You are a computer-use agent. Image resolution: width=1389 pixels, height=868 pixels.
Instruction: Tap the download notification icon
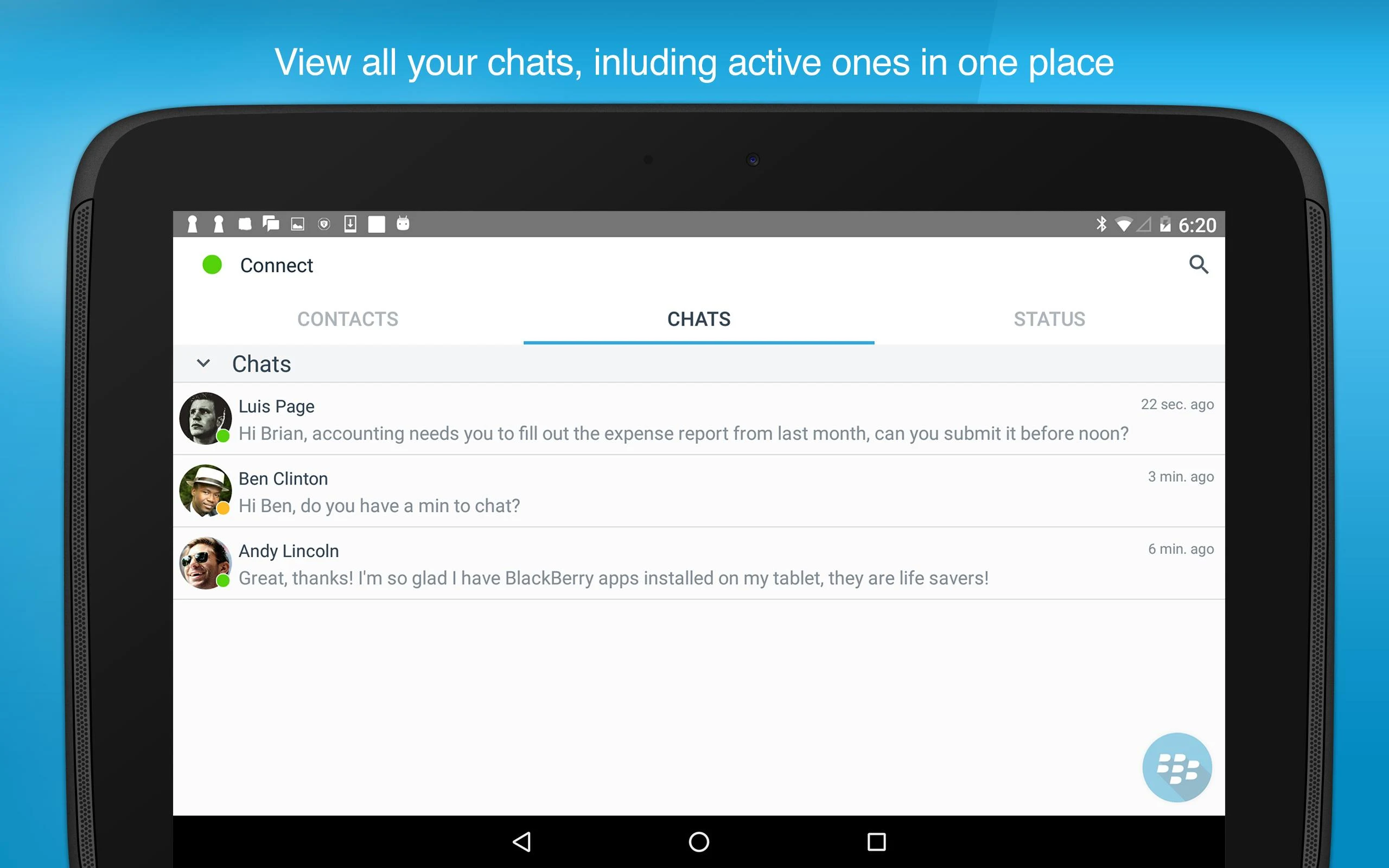[350, 224]
